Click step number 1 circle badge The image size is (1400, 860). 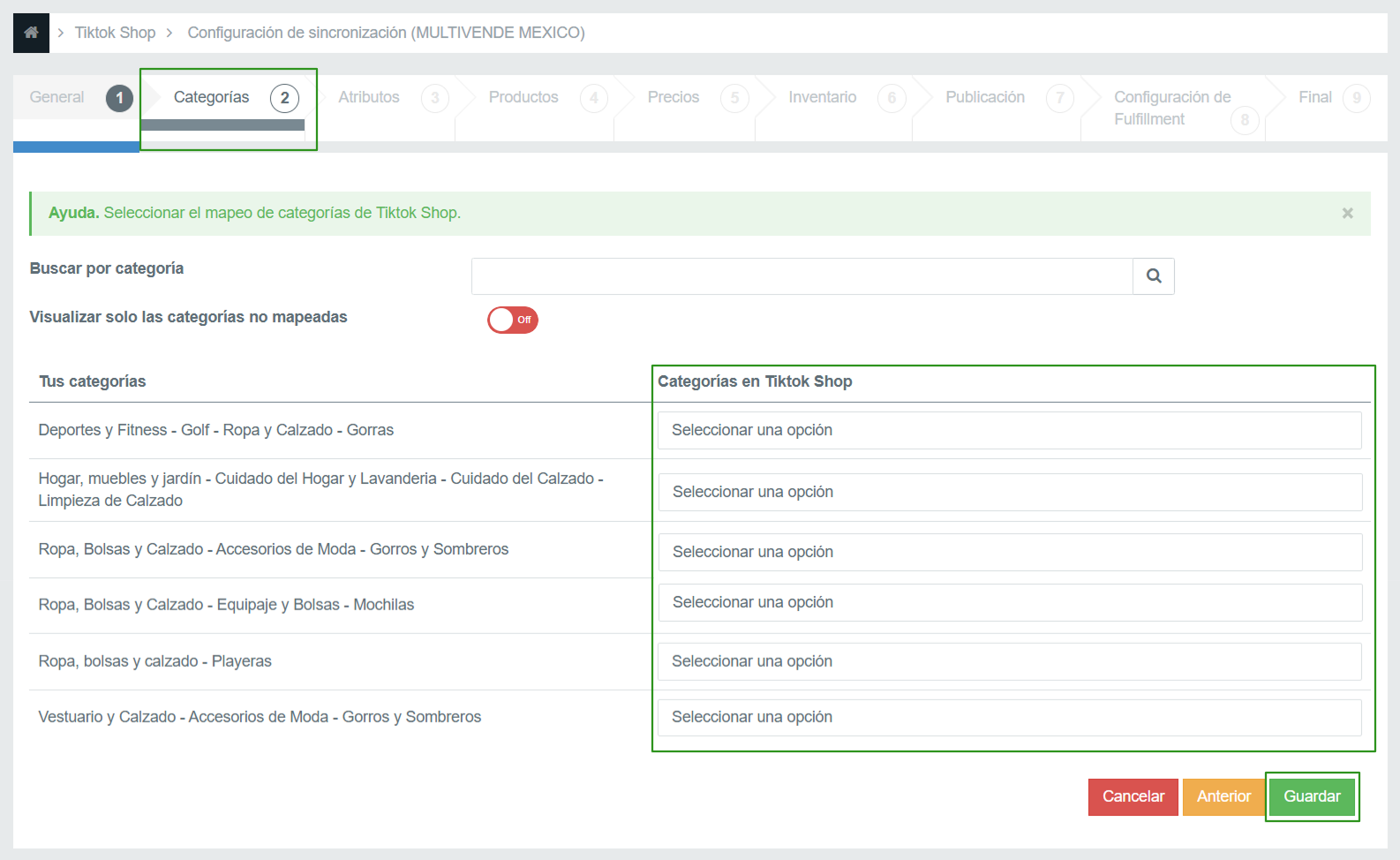click(119, 98)
